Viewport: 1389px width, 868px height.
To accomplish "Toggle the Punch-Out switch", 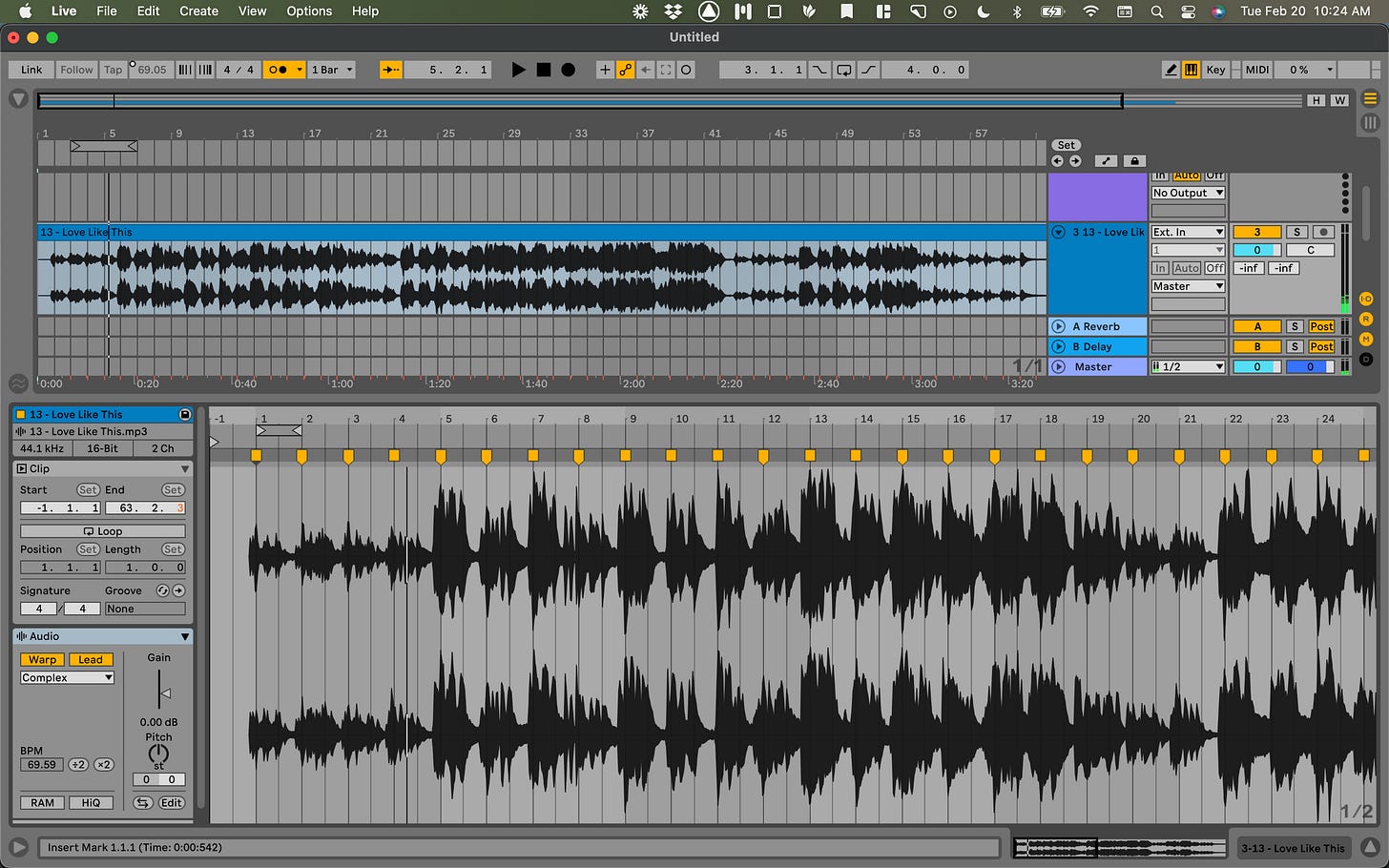I will [869, 70].
